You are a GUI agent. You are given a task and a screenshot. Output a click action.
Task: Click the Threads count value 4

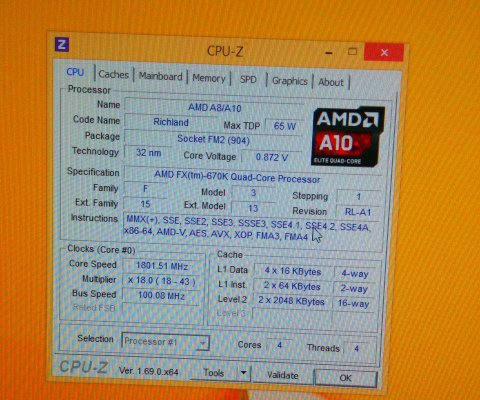[x=356, y=349]
